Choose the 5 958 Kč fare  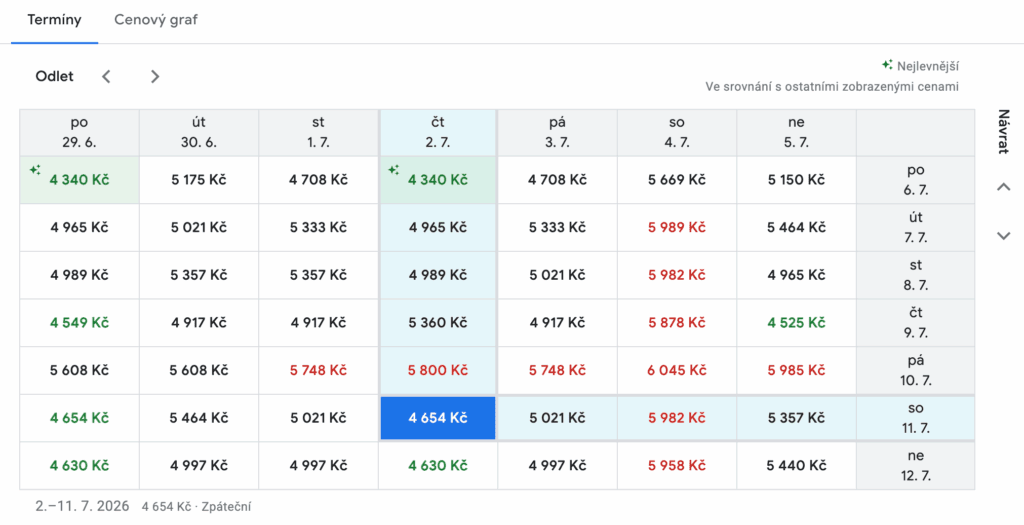677,465
